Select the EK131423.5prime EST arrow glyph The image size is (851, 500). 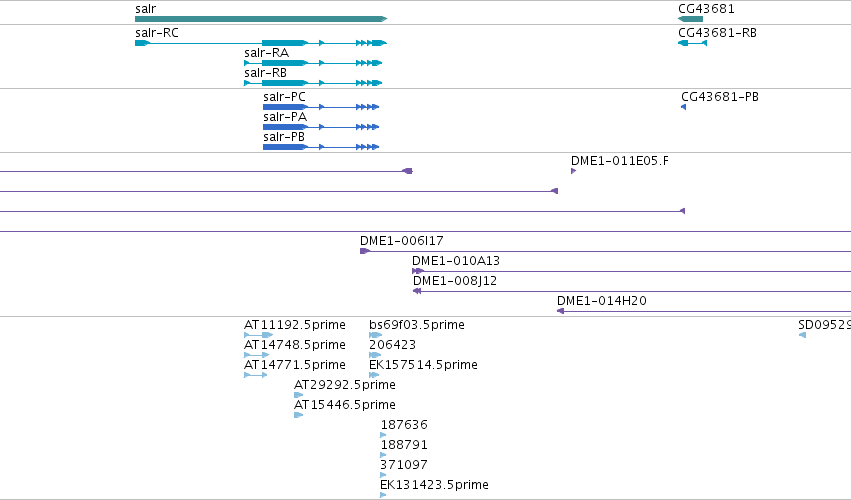pos(383,495)
